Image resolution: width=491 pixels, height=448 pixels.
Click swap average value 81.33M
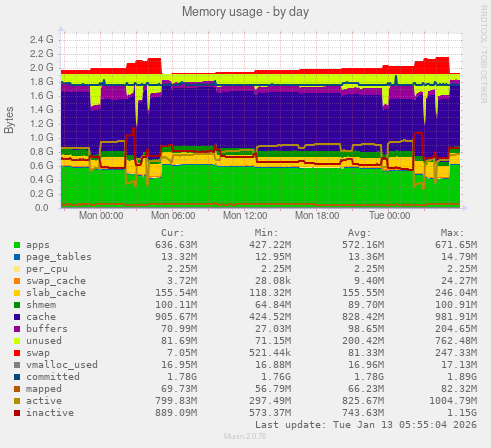coord(366,353)
